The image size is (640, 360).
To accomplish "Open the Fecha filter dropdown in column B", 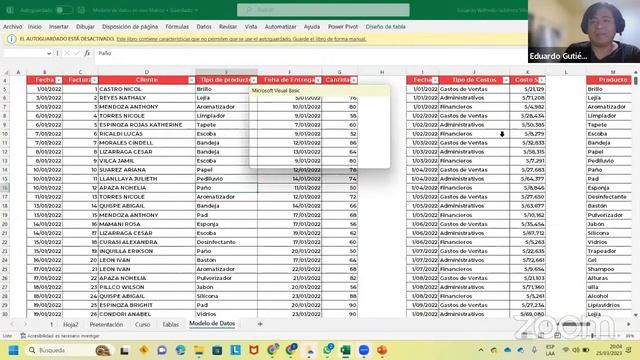I will click(x=58, y=80).
